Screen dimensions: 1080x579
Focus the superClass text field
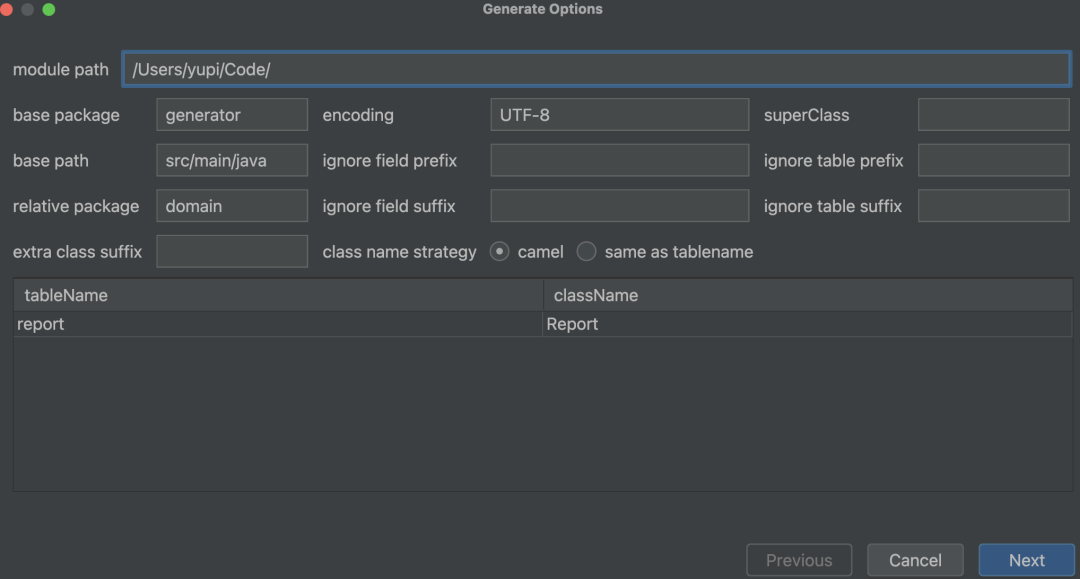pos(993,115)
